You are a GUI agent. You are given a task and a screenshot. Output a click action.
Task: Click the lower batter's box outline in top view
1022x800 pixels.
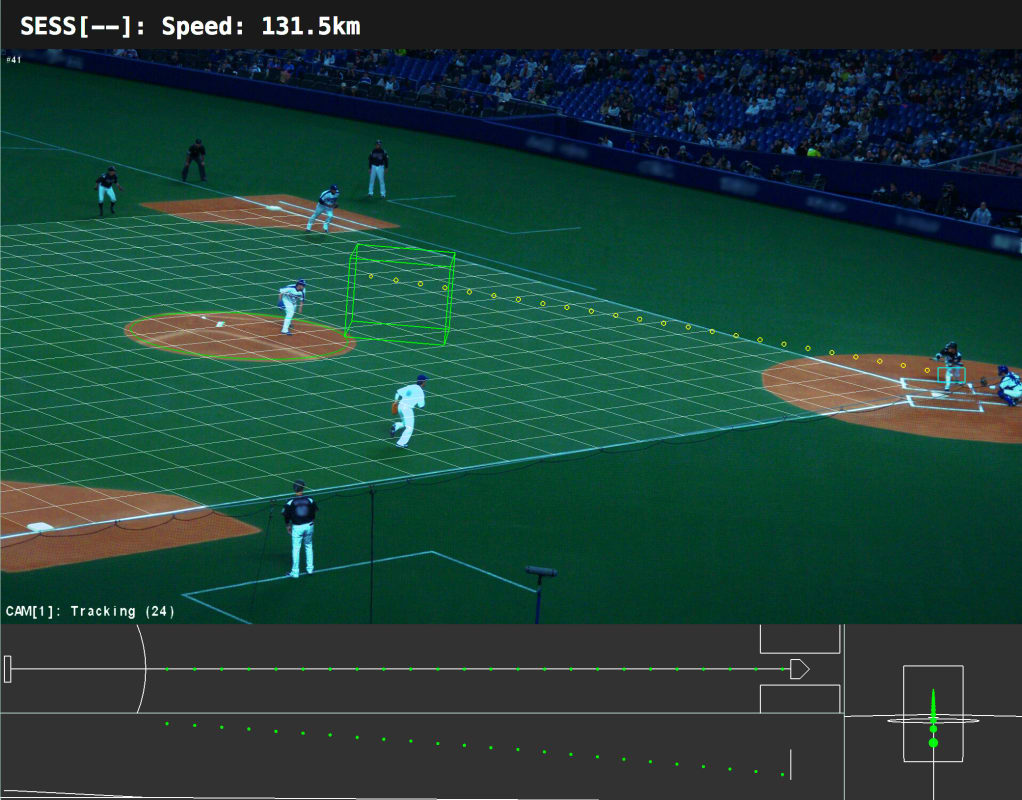(x=799, y=699)
